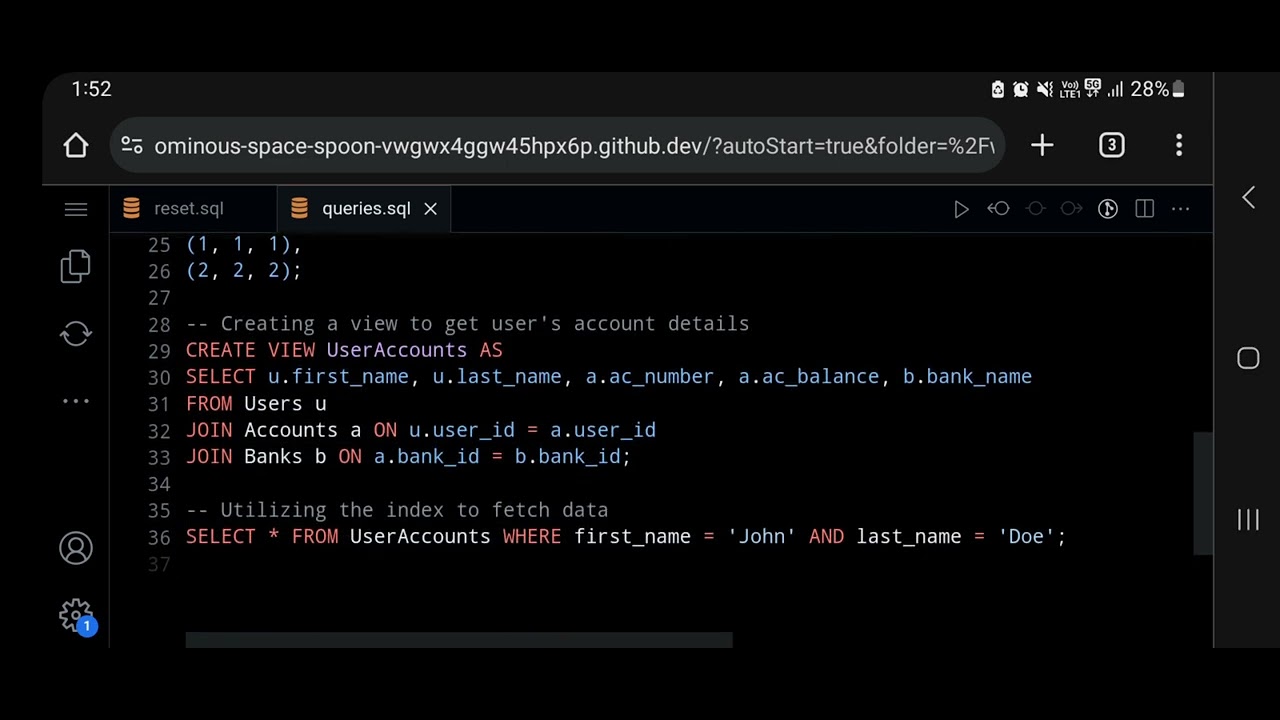Click comment 'Utilizing the index' line
The image size is (1280, 720).
pyautogui.click(x=397, y=510)
